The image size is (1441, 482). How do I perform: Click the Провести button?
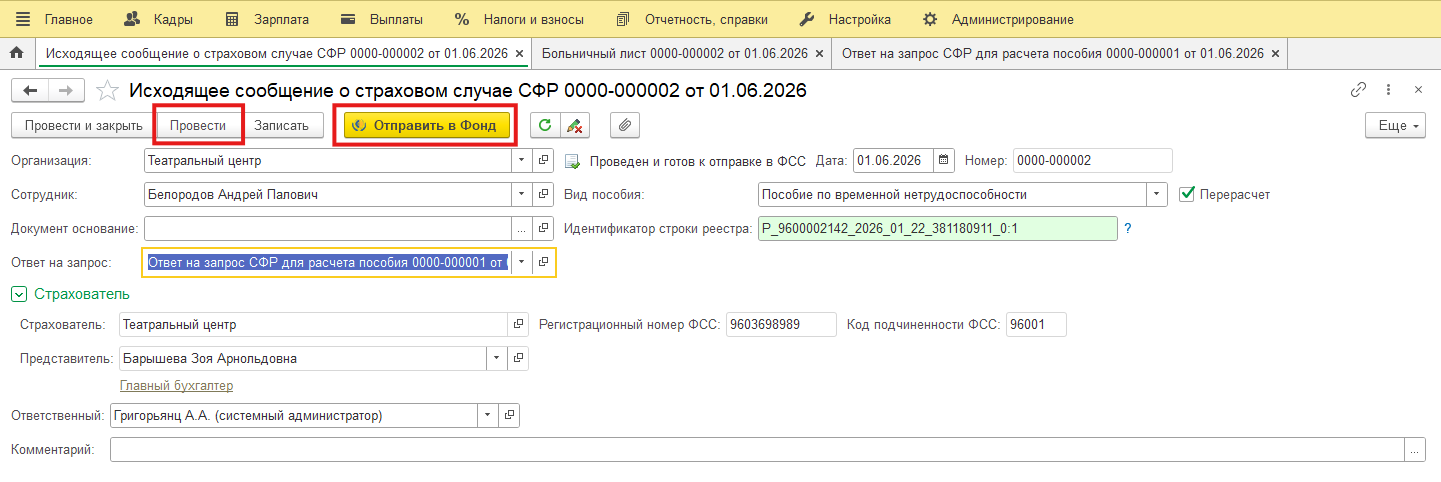[x=200, y=126]
